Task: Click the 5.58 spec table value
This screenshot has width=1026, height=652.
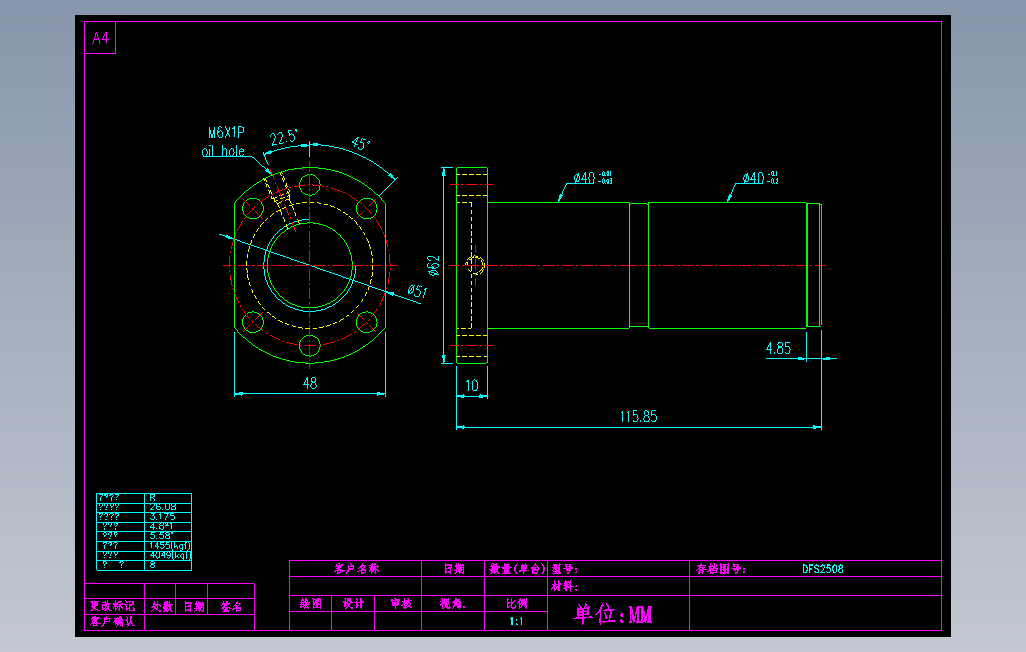Action: [x=161, y=535]
